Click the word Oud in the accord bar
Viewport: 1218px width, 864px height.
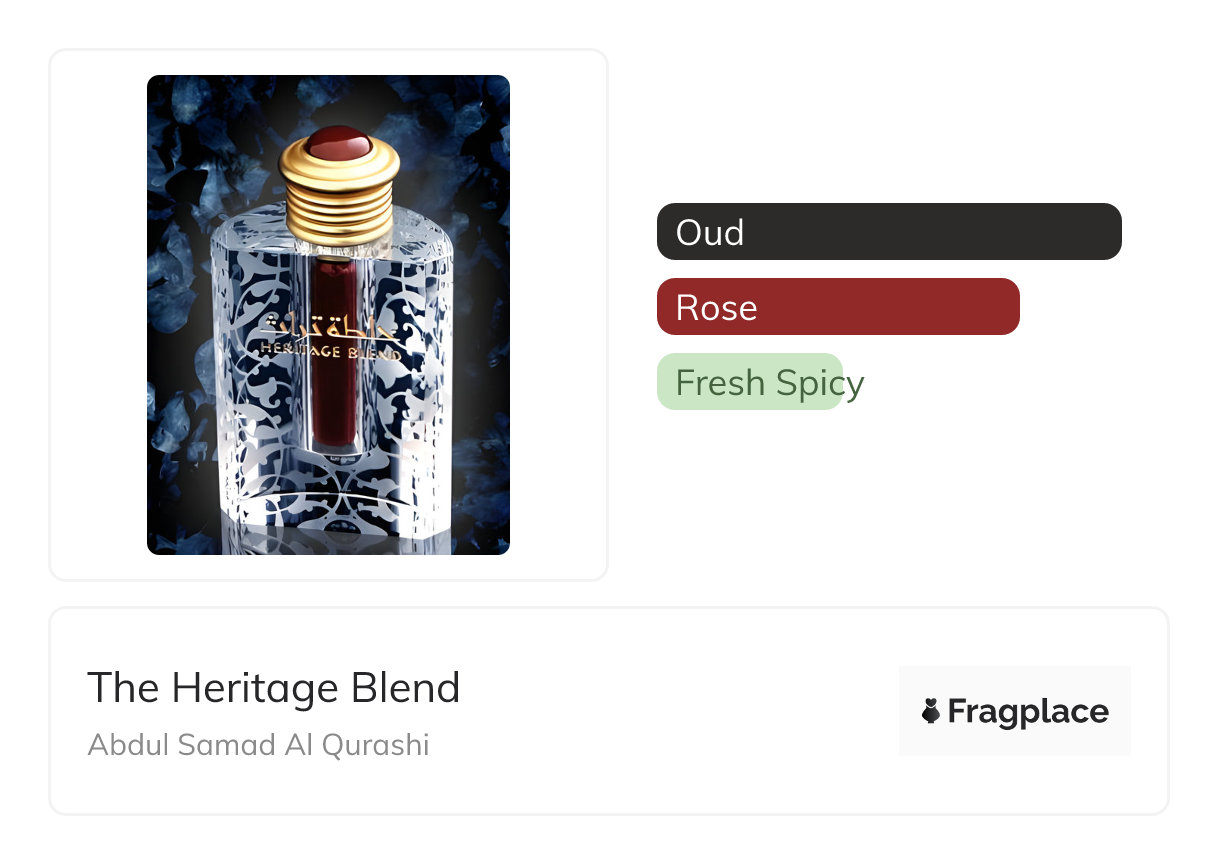pyautogui.click(x=710, y=232)
